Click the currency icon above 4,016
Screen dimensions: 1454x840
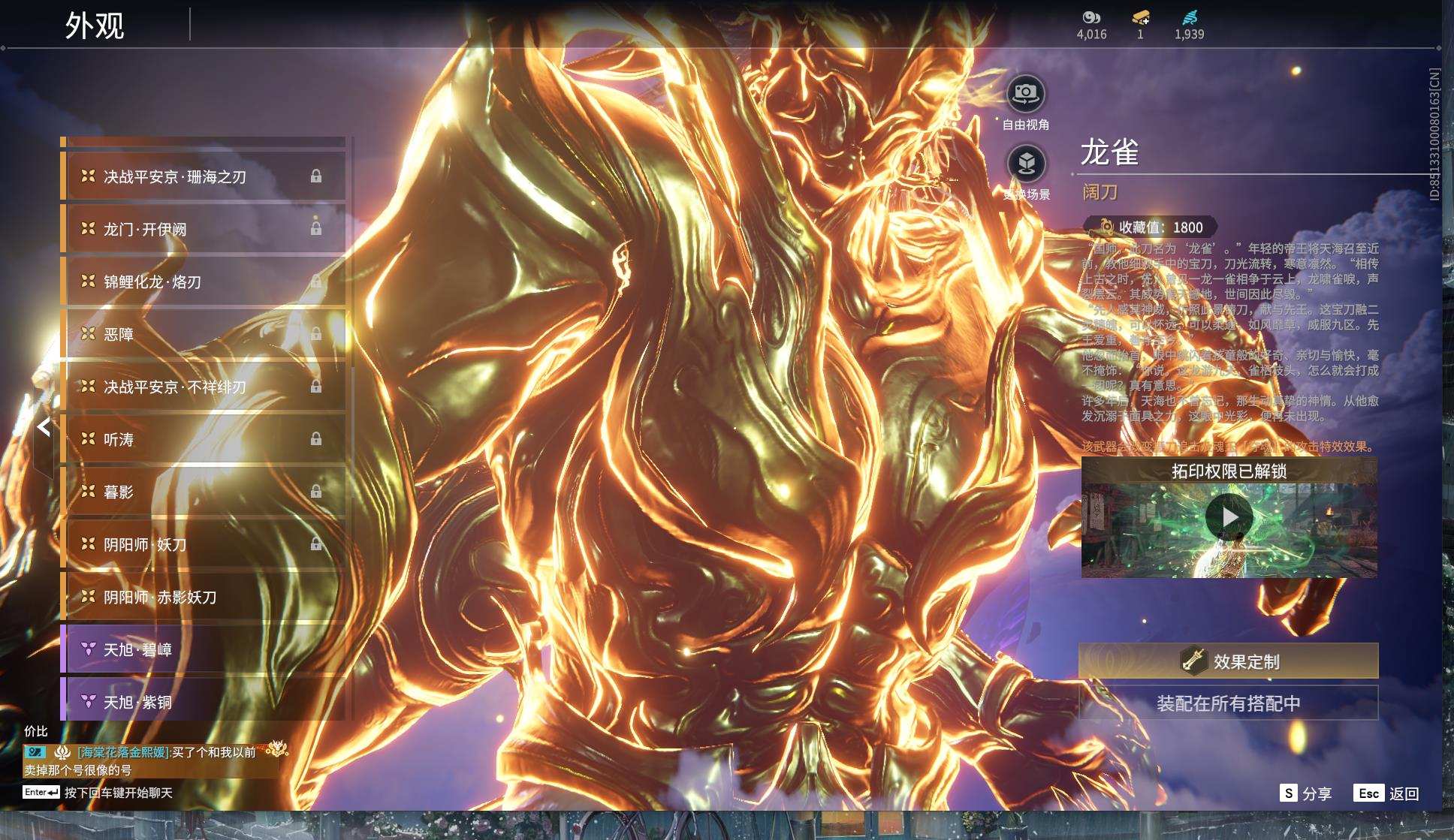click(x=1091, y=17)
